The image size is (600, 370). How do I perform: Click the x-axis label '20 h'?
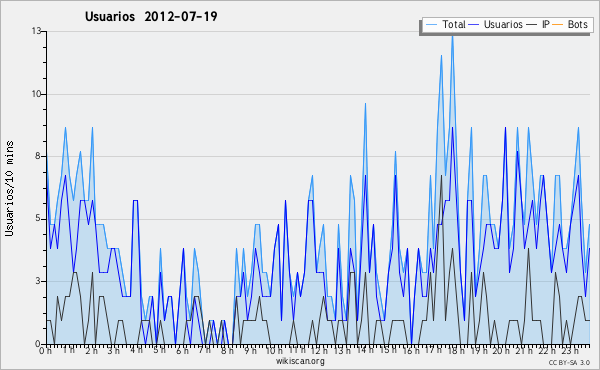click(501, 351)
